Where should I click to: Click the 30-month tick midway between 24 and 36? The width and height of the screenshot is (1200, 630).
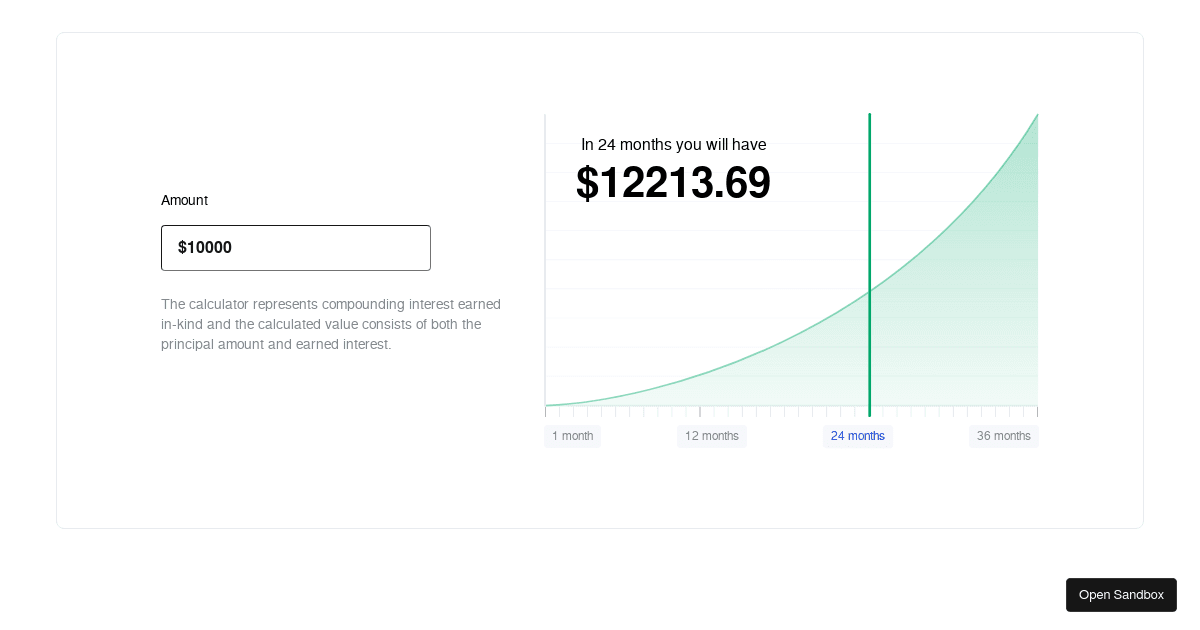953,411
